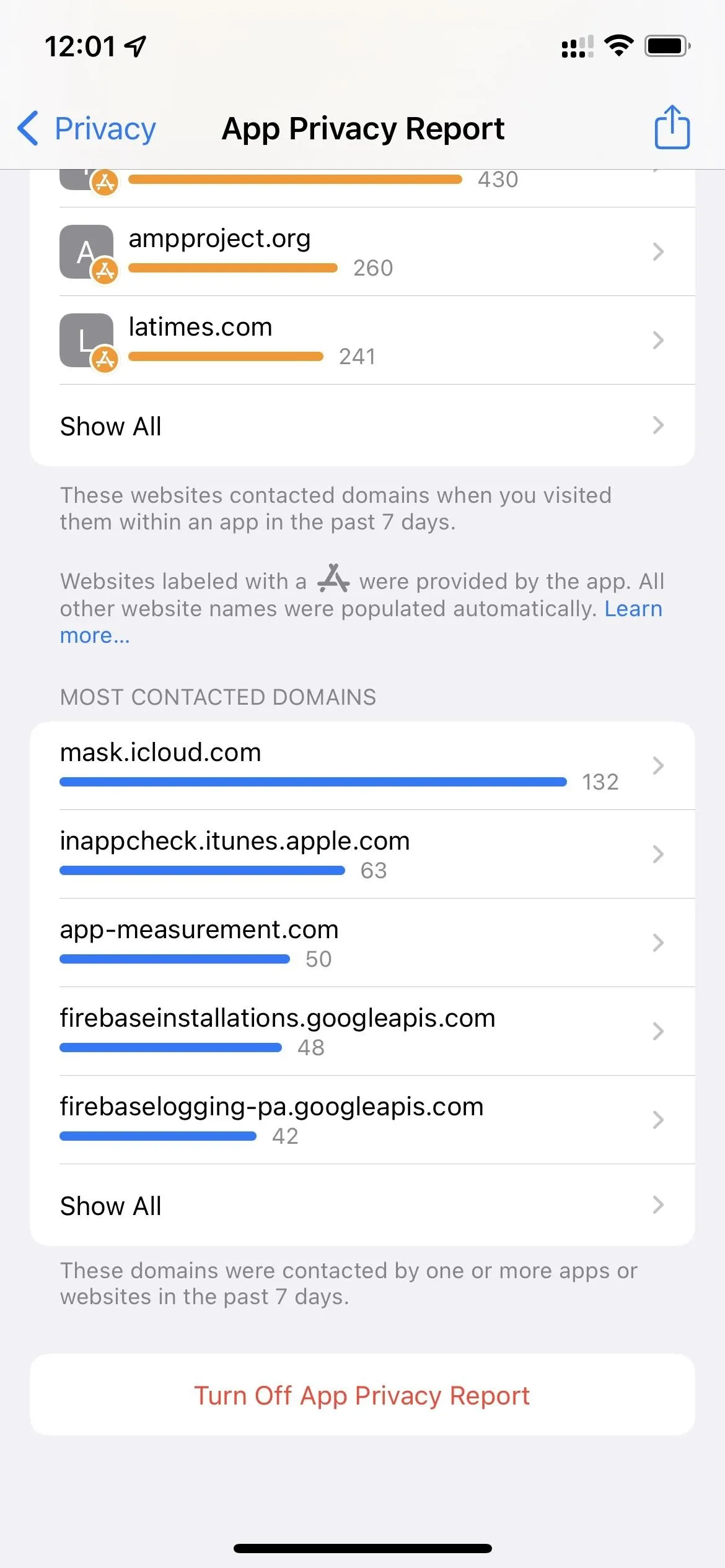The height and width of the screenshot is (1568, 725).
Task: Expand ampproject.org details chevron
Action: (x=658, y=251)
